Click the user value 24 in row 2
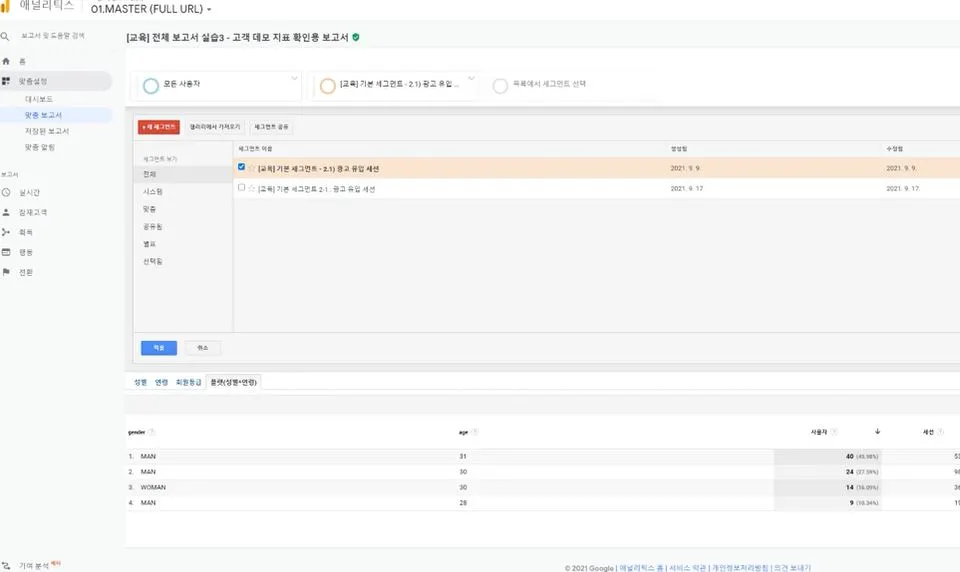Screen dimensions: 960x572 pyautogui.click(x=849, y=472)
